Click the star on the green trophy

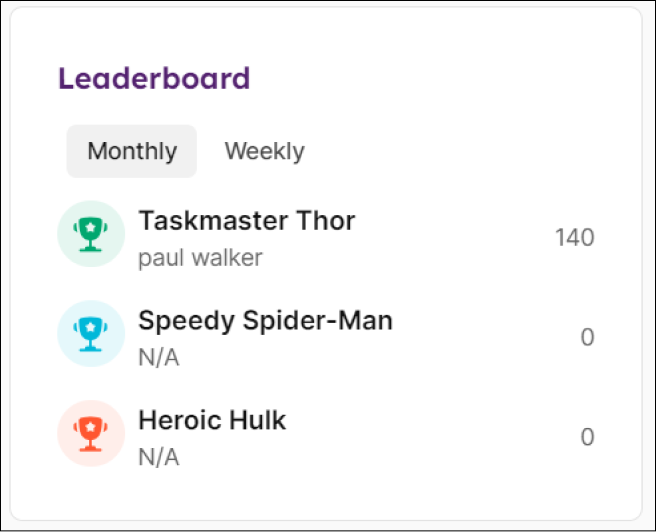pos(90,228)
